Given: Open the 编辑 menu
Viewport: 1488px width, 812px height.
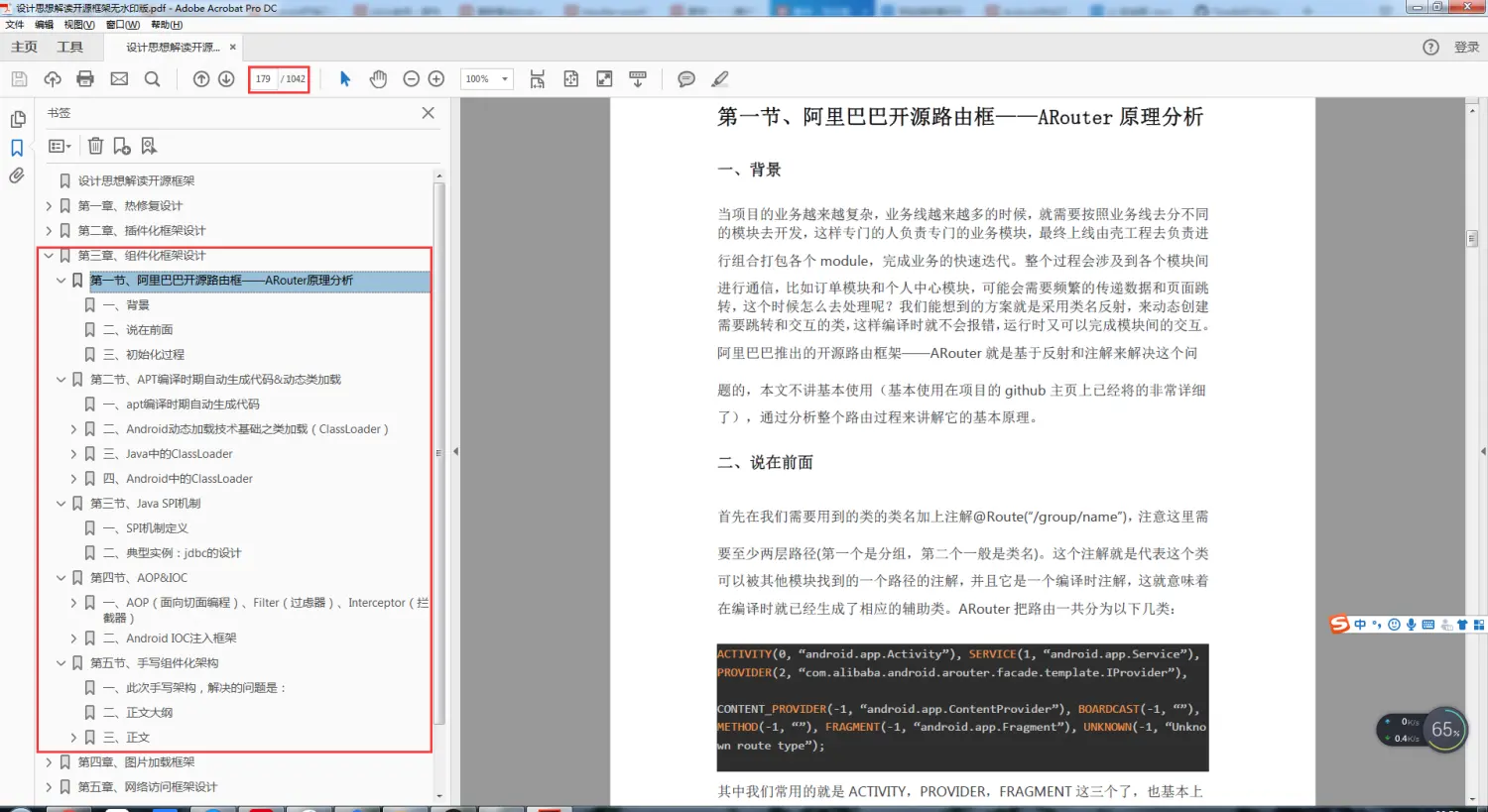Looking at the screenshot, I should [x=44, y=25].
